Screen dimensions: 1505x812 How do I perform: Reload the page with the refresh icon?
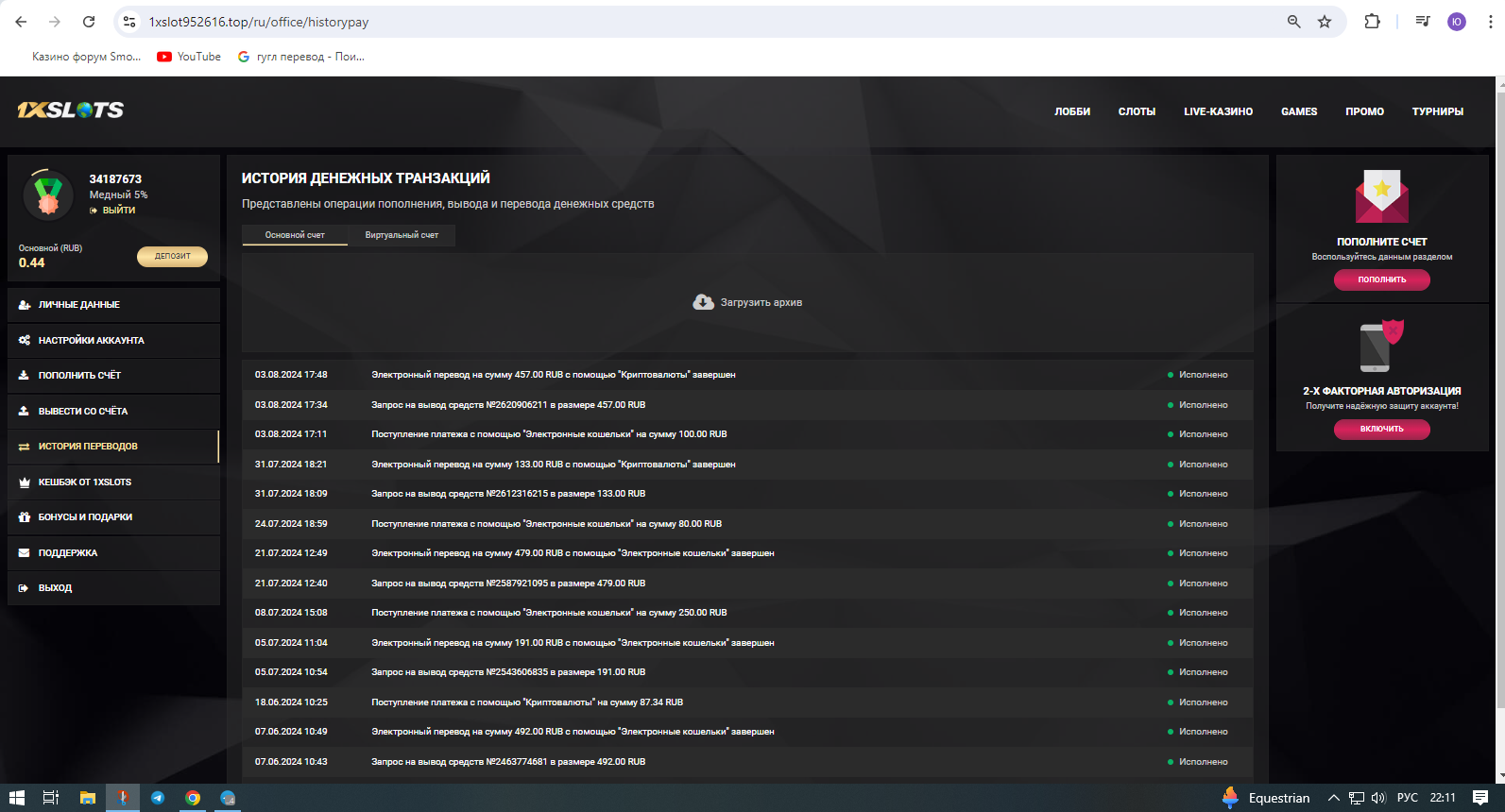pyautogui.click(x=89, y=22)
